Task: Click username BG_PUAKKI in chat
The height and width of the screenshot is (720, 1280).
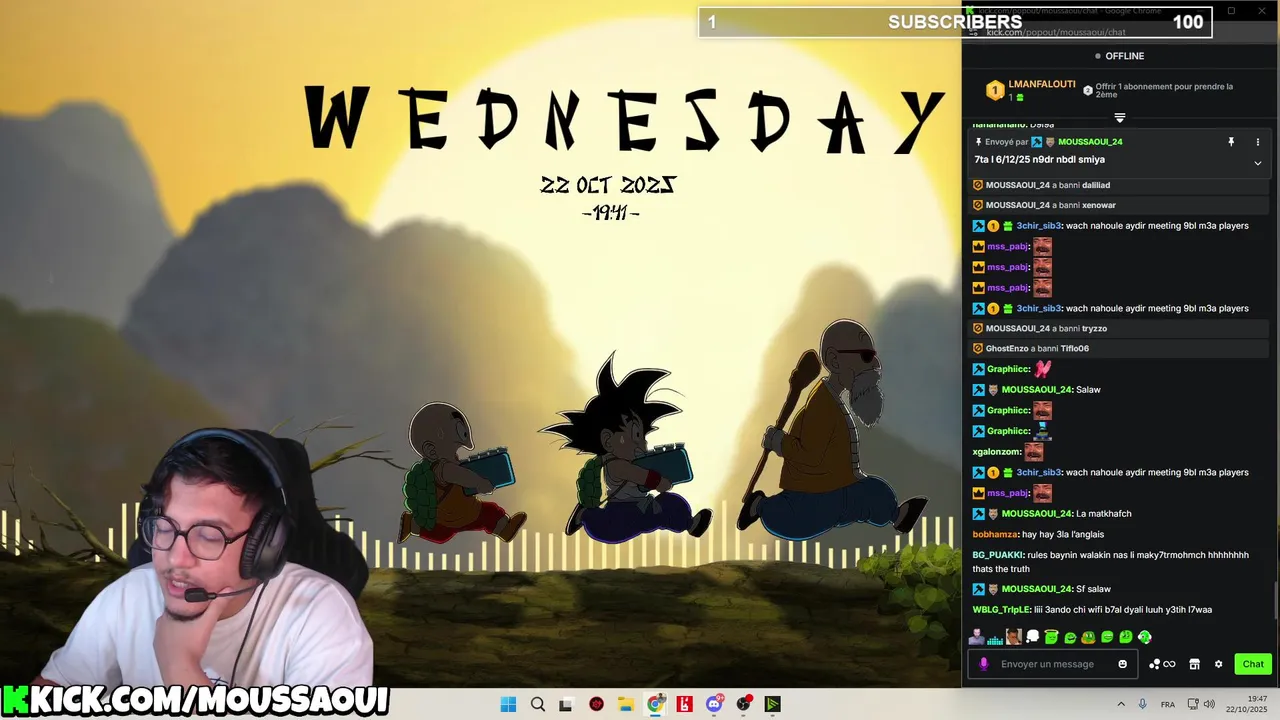Action: (998, 555)
